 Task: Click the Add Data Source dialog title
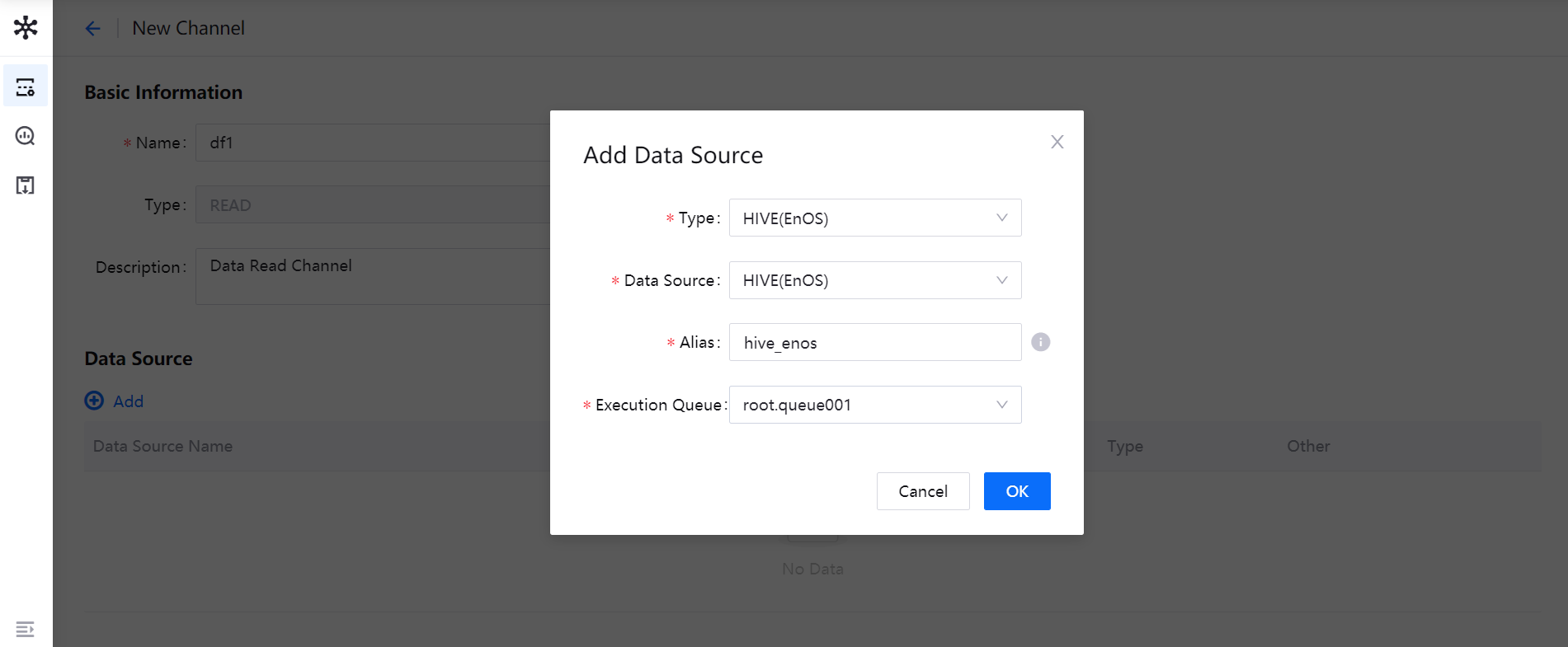673,155
